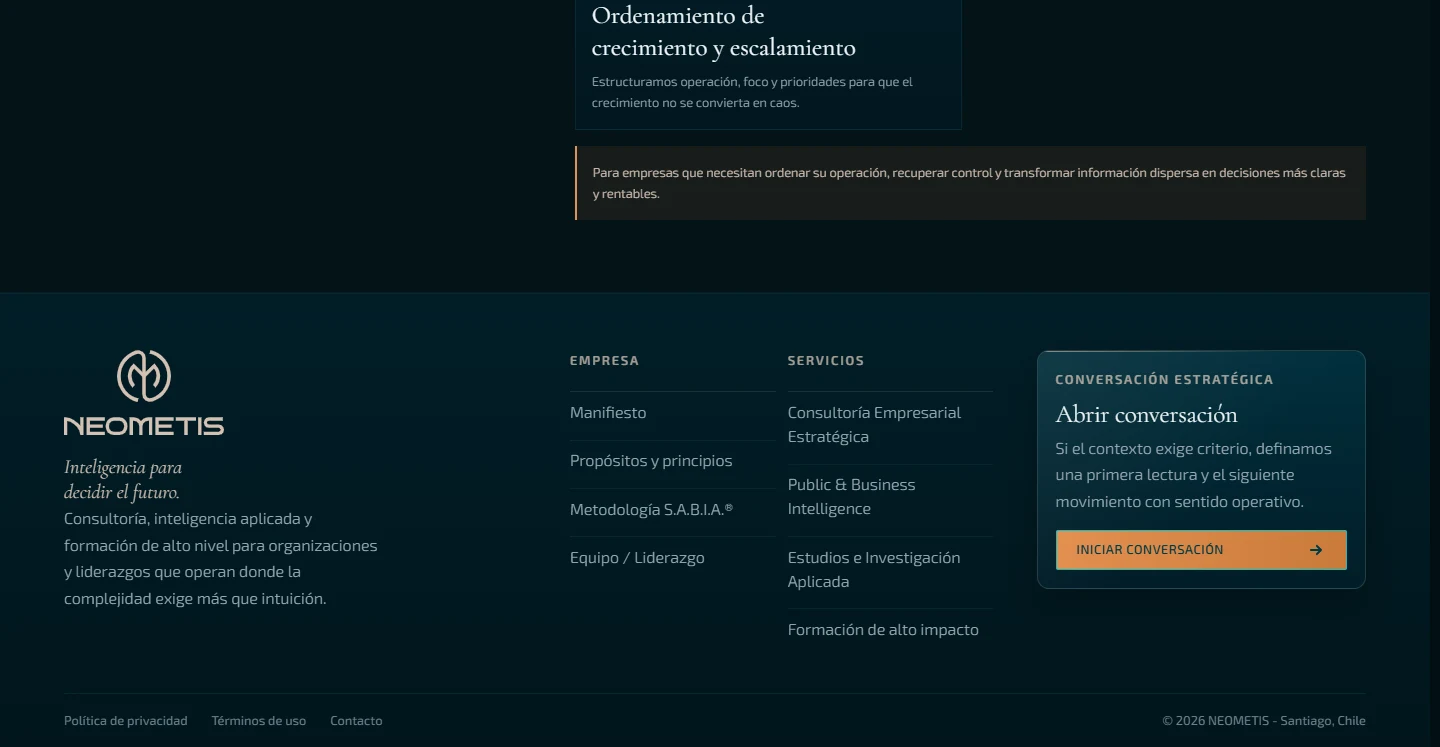
Task: Click the CONVERSACIÓN ESTRATÉGICA label
Action: (x=1164, y=380)
